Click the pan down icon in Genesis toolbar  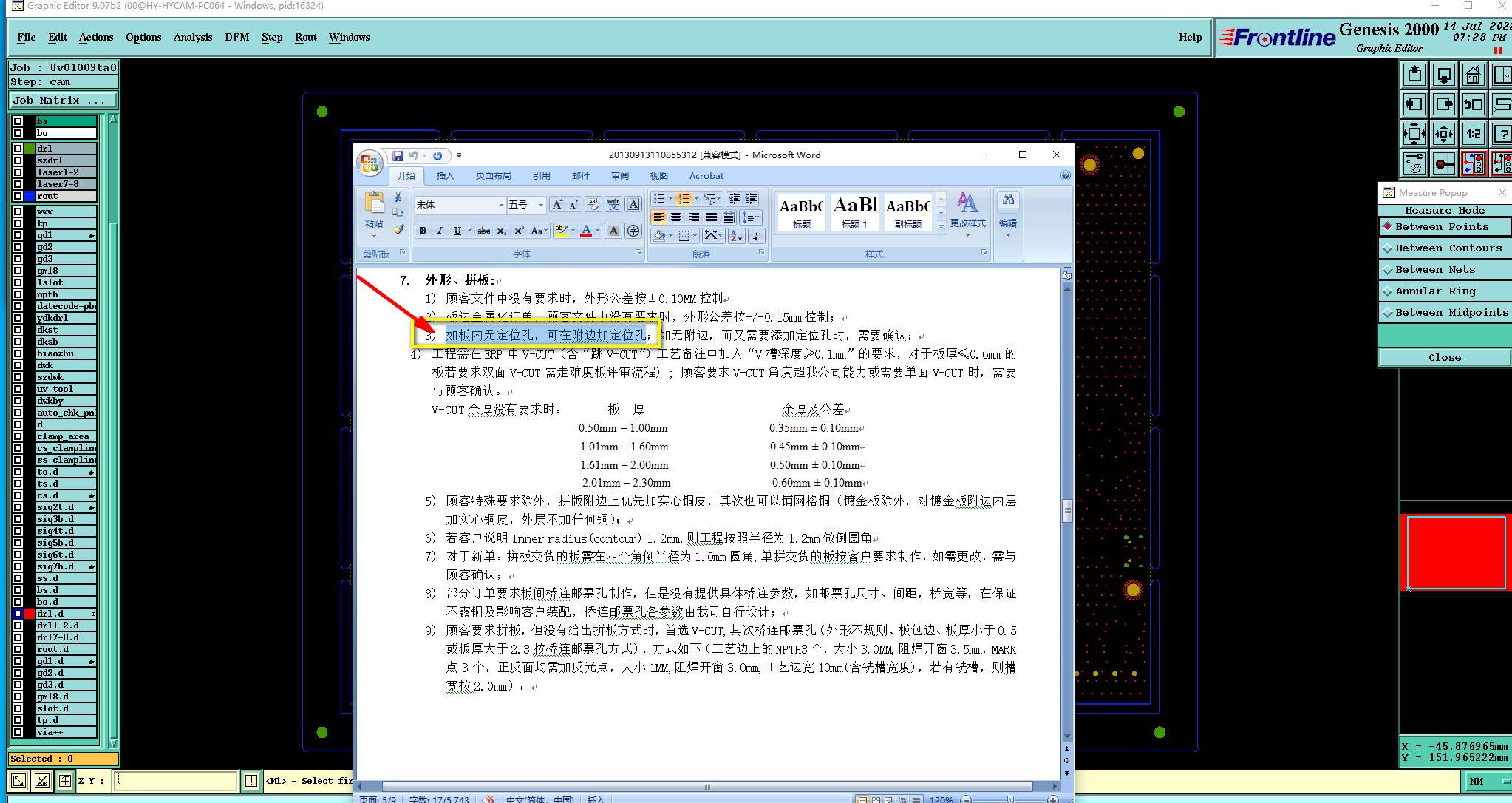[x=1444, y=75]
